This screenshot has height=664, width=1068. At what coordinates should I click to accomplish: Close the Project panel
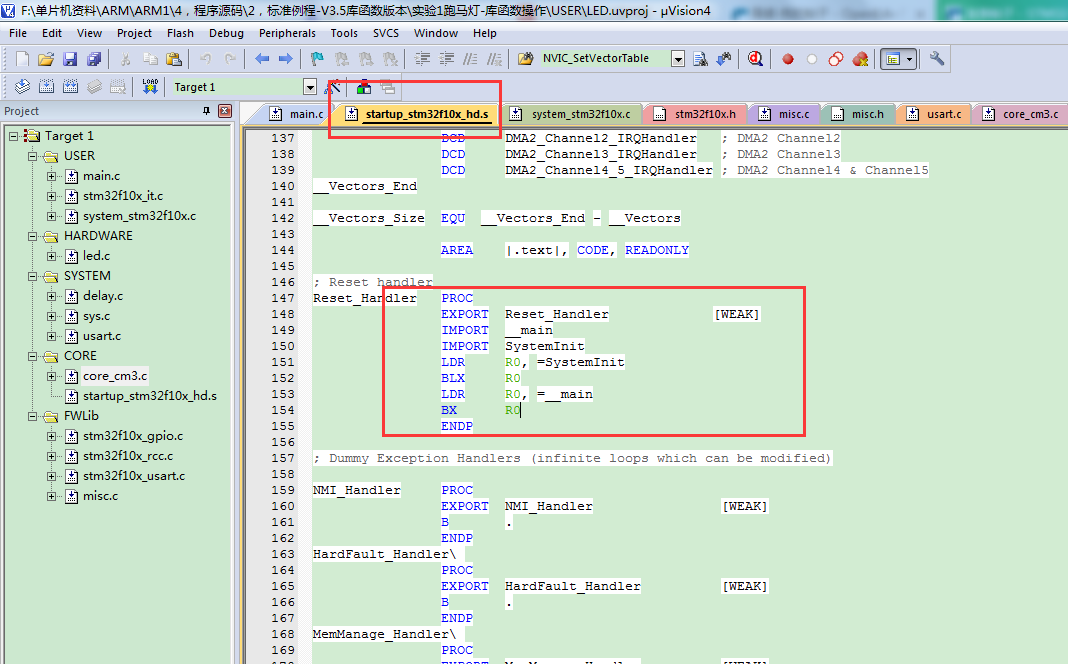pos(225,110)
